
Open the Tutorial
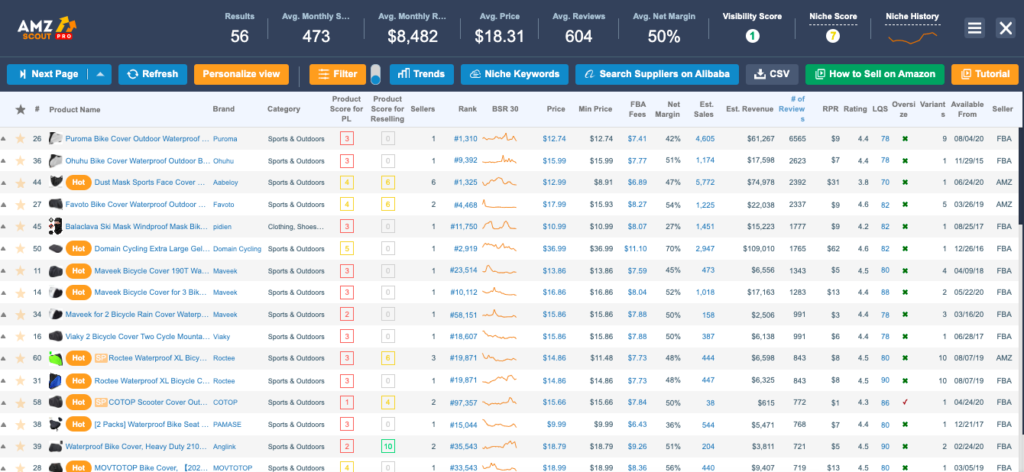click(x=985, y=74)
